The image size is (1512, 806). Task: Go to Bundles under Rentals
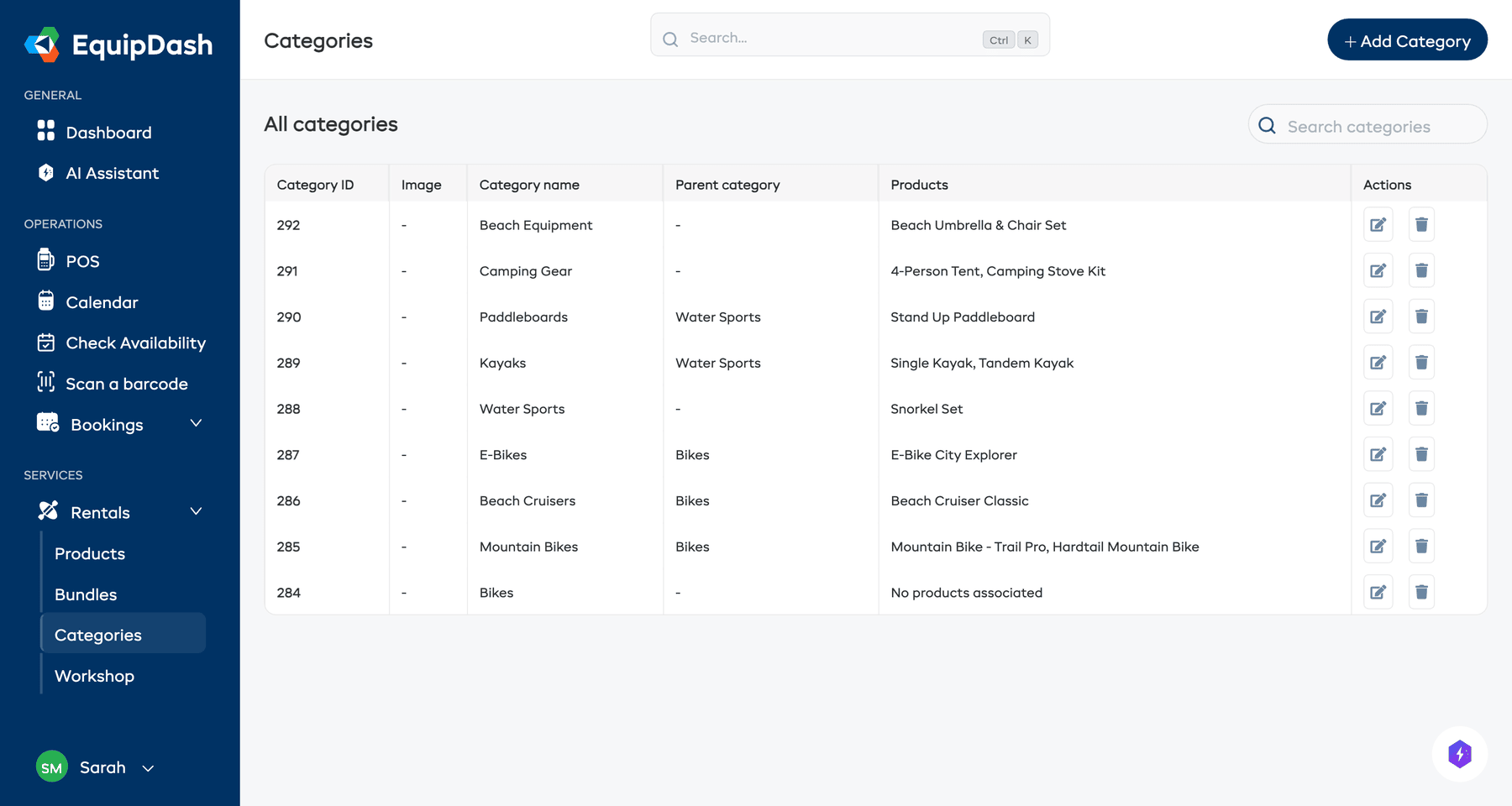pos(85,594)
